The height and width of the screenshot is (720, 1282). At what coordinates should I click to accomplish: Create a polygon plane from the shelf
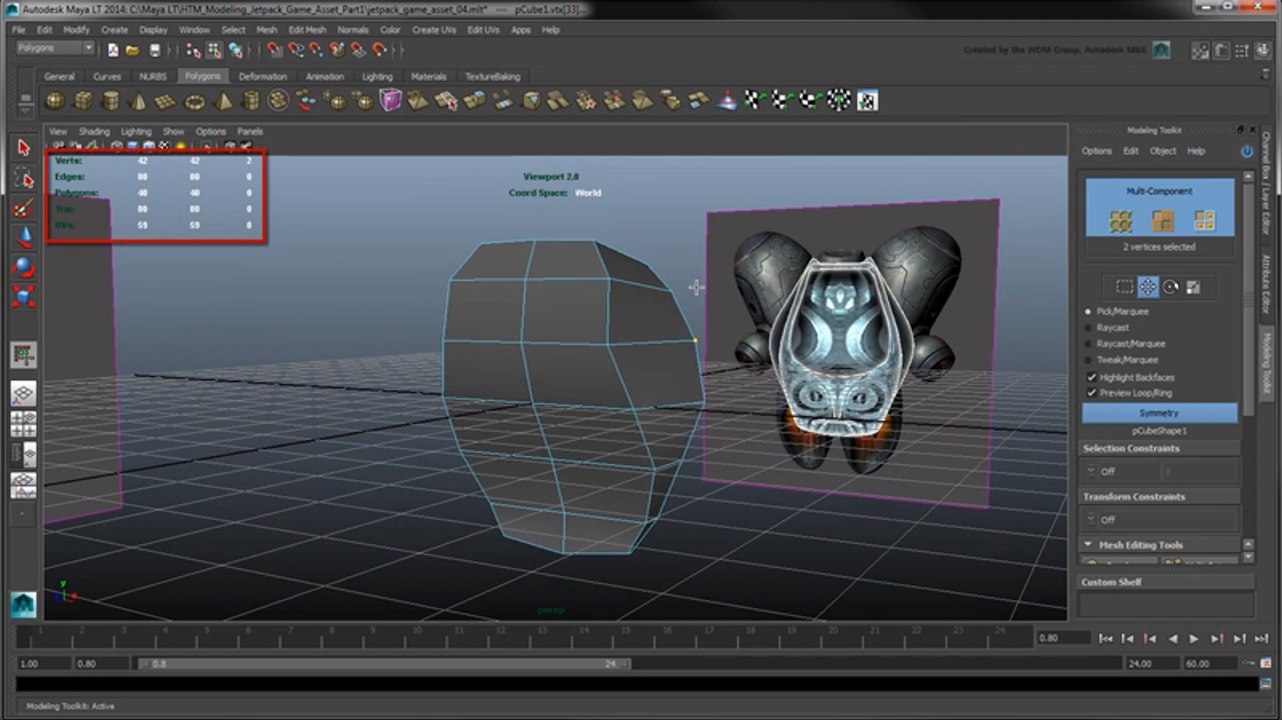click(x=166, y=101)
